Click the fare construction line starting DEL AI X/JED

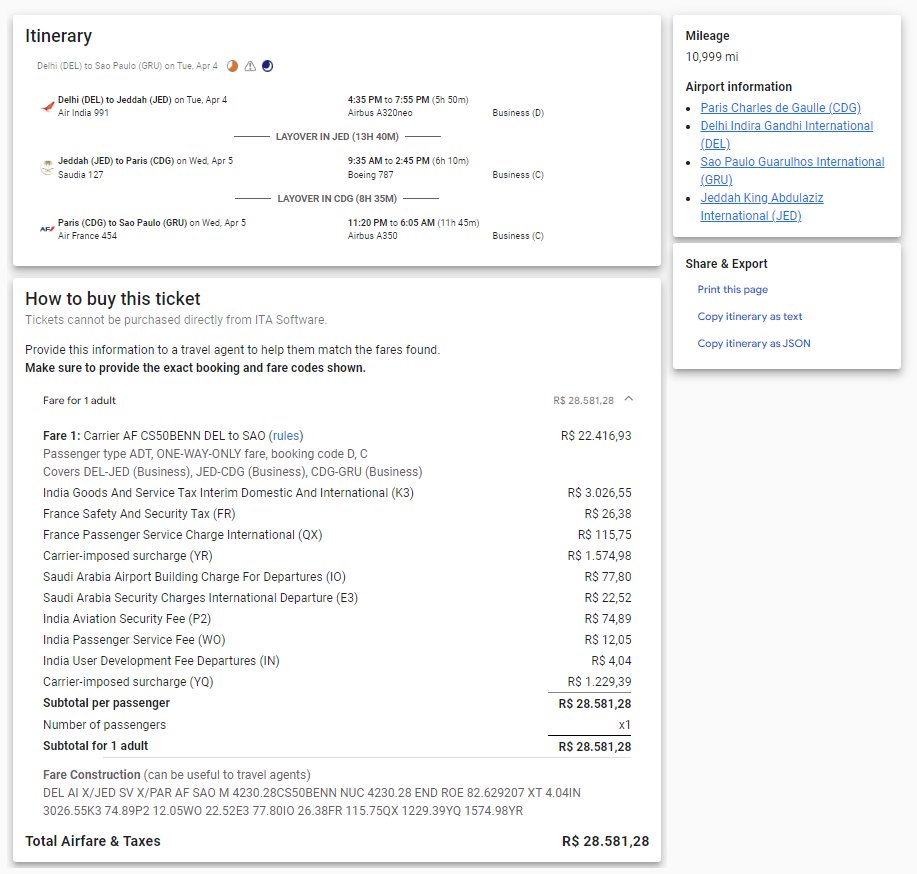point(312,793)
